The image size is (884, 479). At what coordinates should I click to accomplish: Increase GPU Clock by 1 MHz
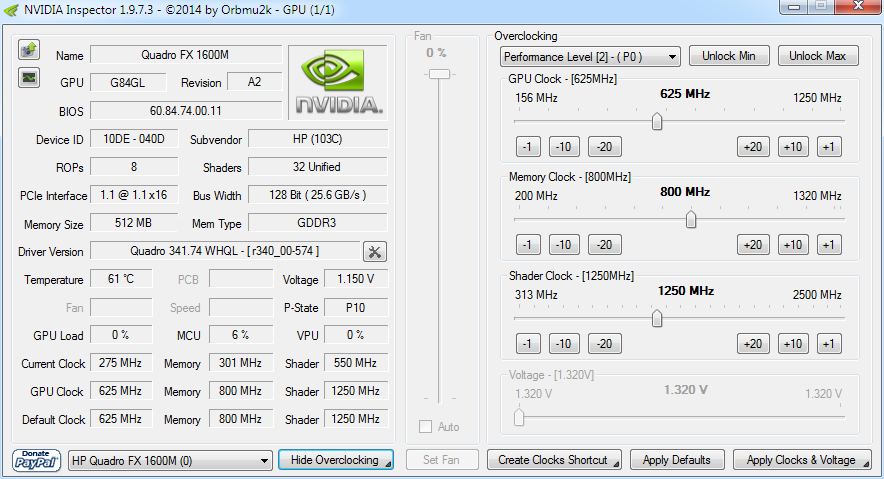tap(829, 147)
